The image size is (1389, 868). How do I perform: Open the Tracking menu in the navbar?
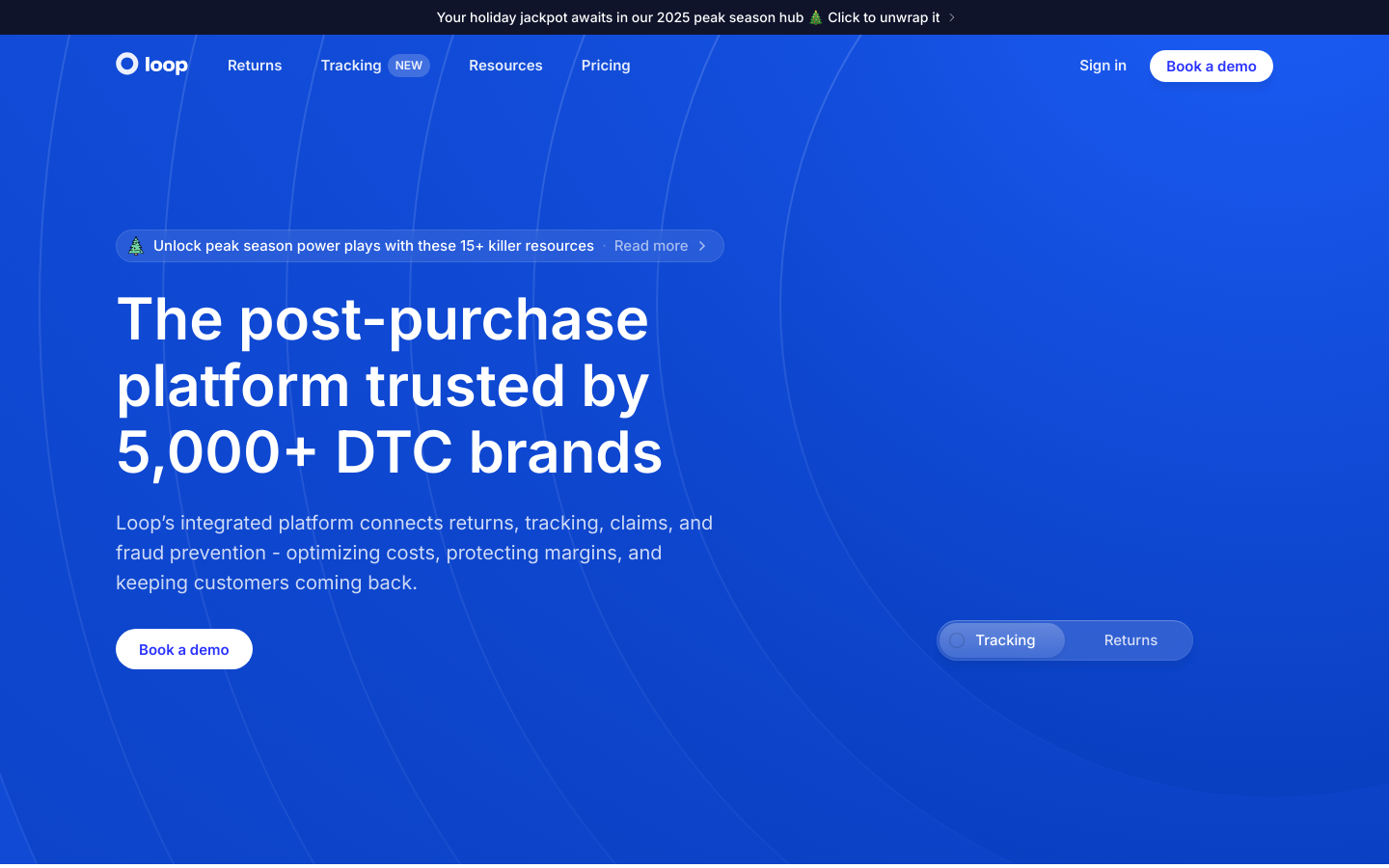pos(351,66)
